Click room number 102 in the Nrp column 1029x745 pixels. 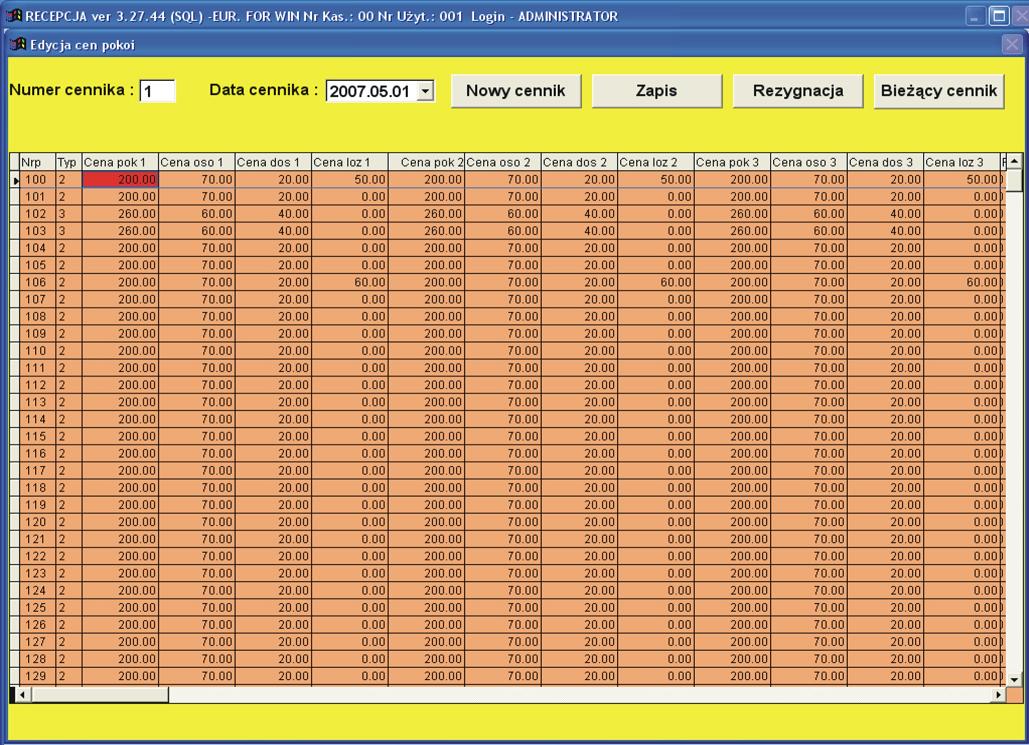(37, 214)
